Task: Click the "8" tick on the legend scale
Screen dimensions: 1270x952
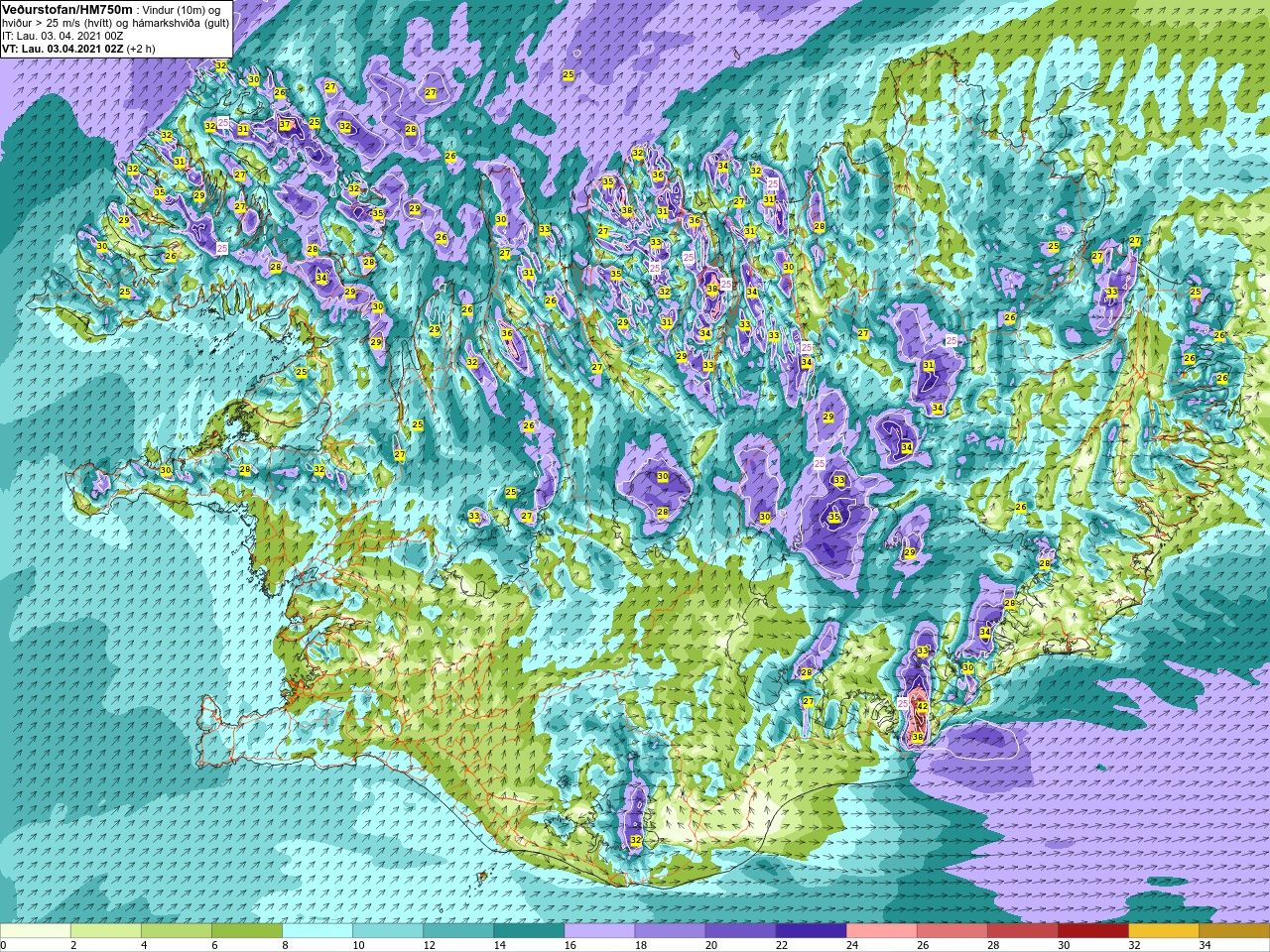Action: click(x=284, y=945)
